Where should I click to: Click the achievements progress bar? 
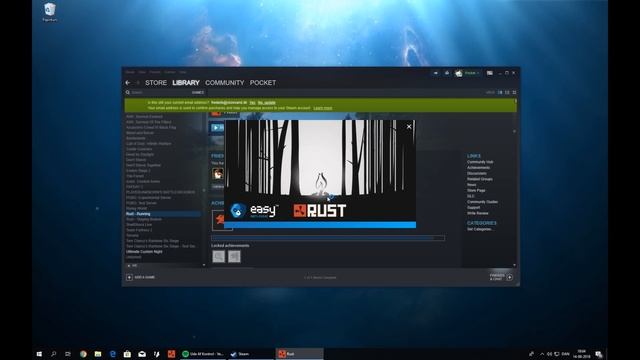coord(328,238)
